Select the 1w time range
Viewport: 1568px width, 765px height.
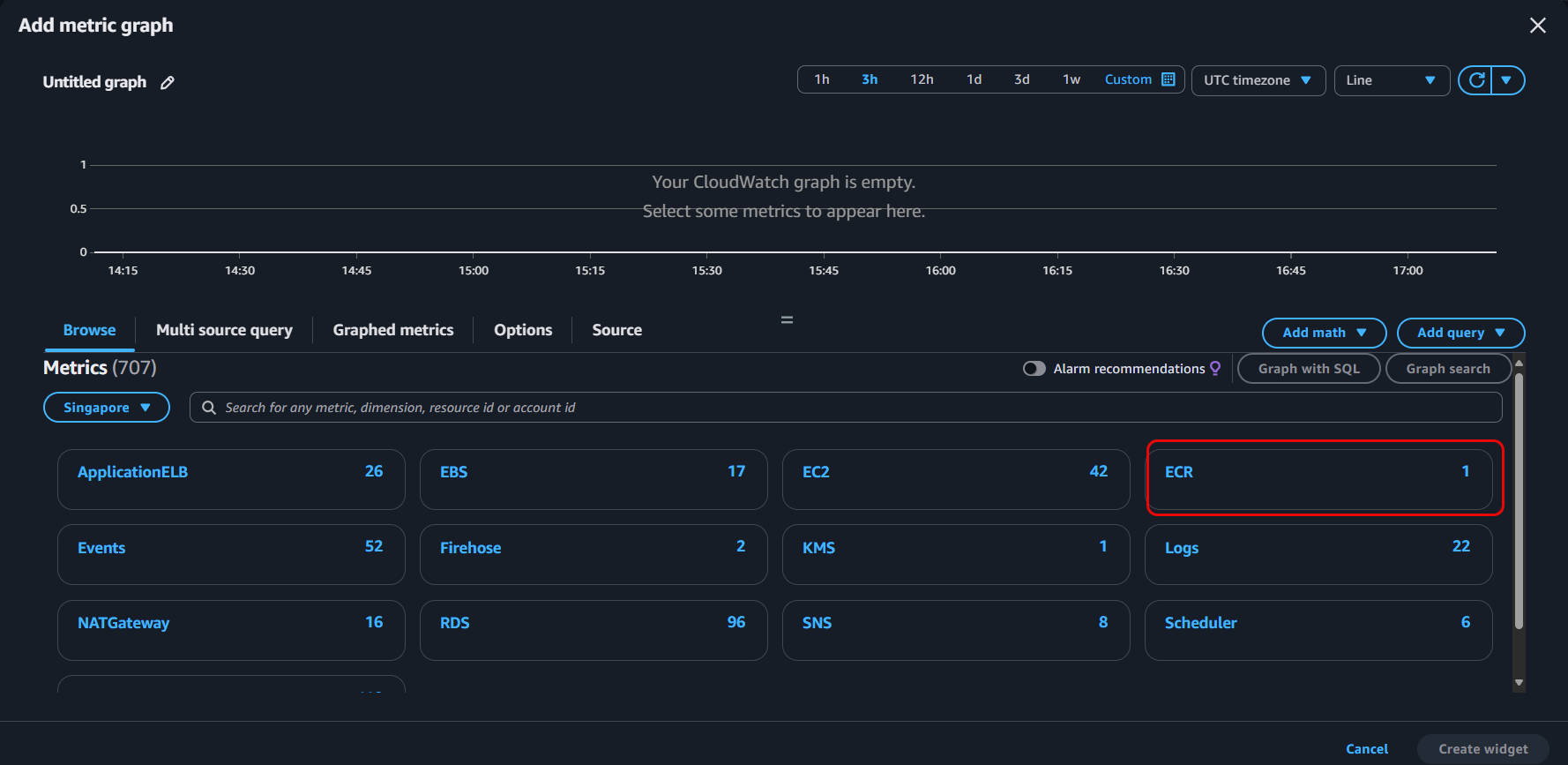(1071, 79)
